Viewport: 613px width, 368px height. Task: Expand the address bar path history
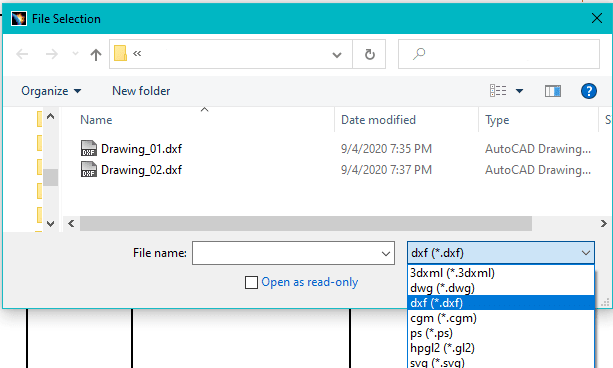(x=337, y=55)
